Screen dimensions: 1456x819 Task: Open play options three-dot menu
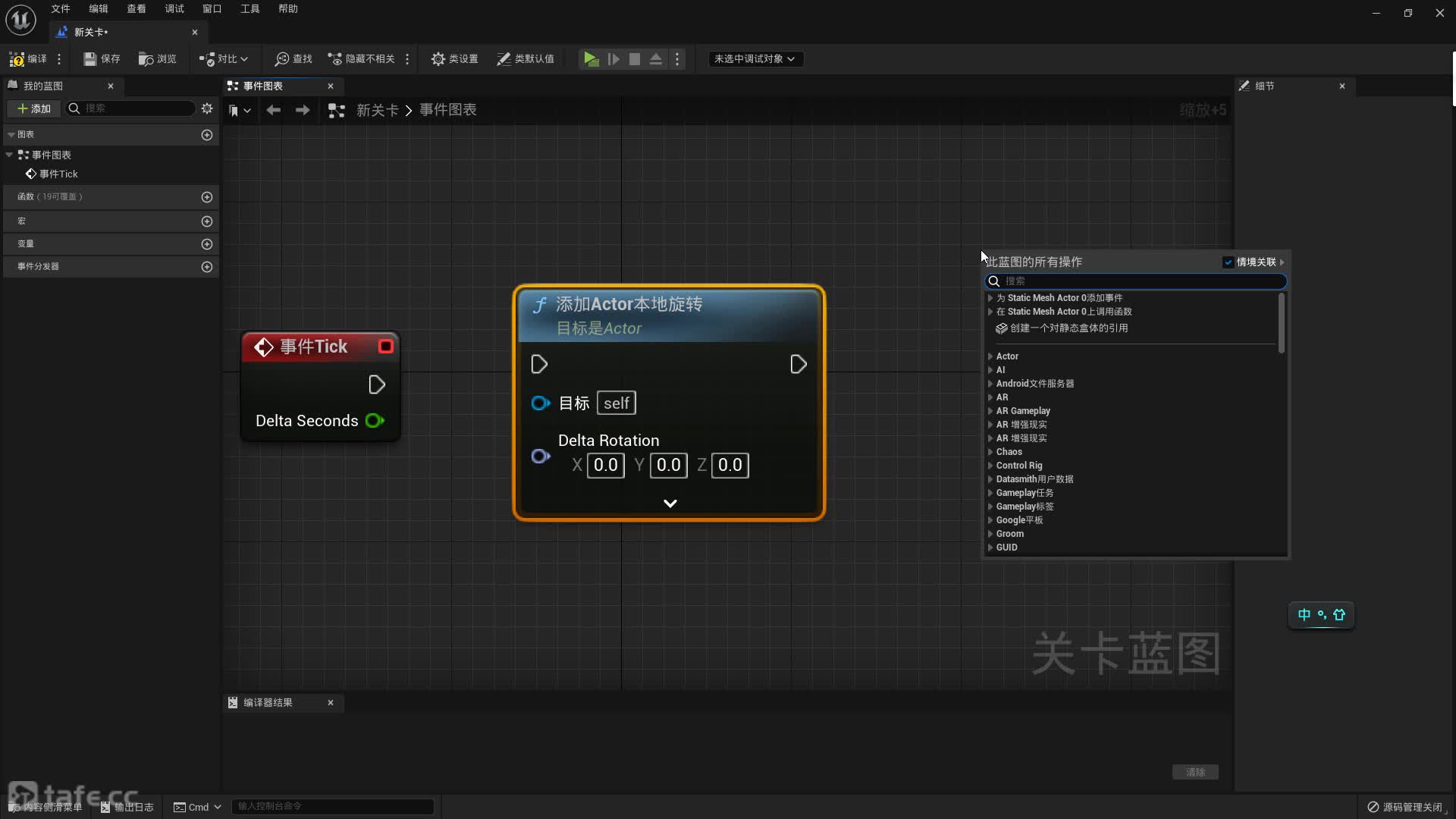coord(677,58)
